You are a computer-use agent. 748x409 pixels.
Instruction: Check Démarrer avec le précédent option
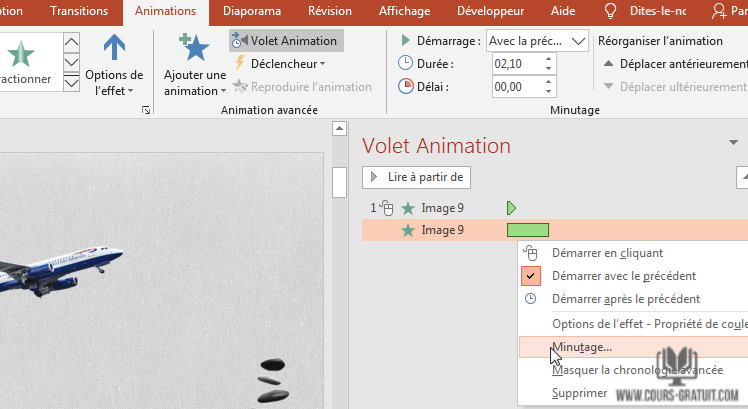[623, 276]
